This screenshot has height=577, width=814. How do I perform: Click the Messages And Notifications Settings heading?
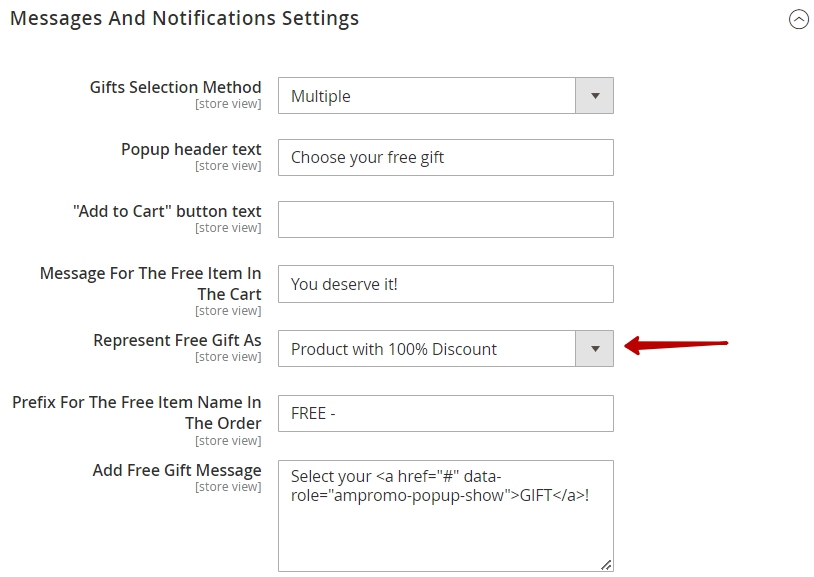[x=184, y=18]
